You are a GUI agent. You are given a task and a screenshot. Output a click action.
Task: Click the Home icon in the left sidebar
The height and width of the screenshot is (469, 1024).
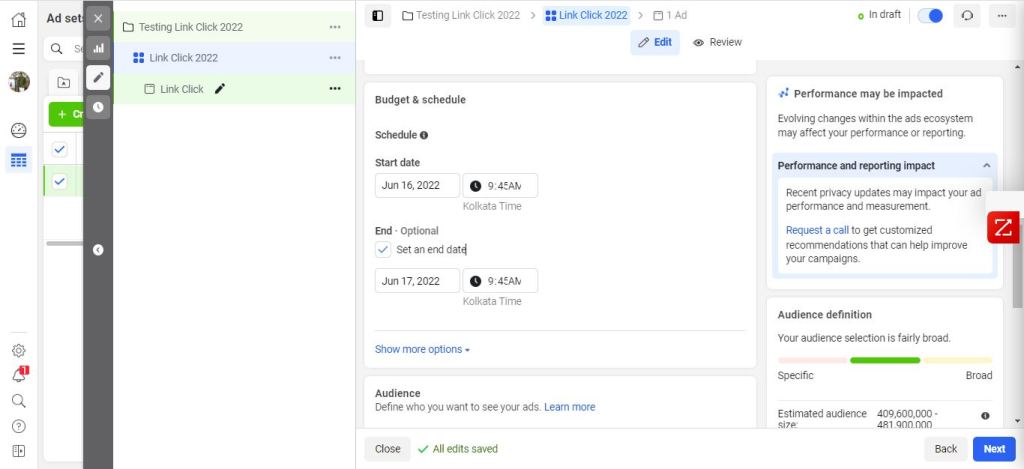(18, 19)
